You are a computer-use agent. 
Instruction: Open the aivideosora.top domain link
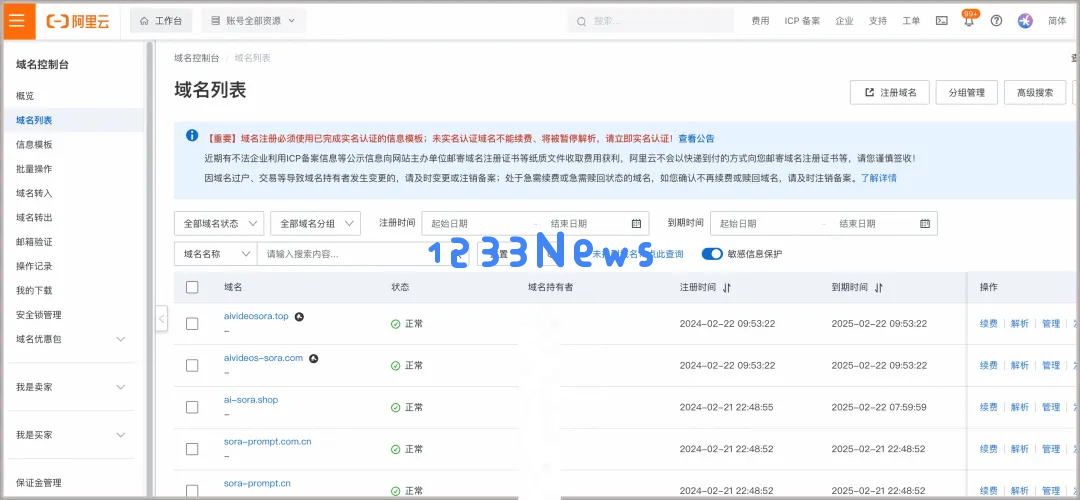tap(256, 316)
